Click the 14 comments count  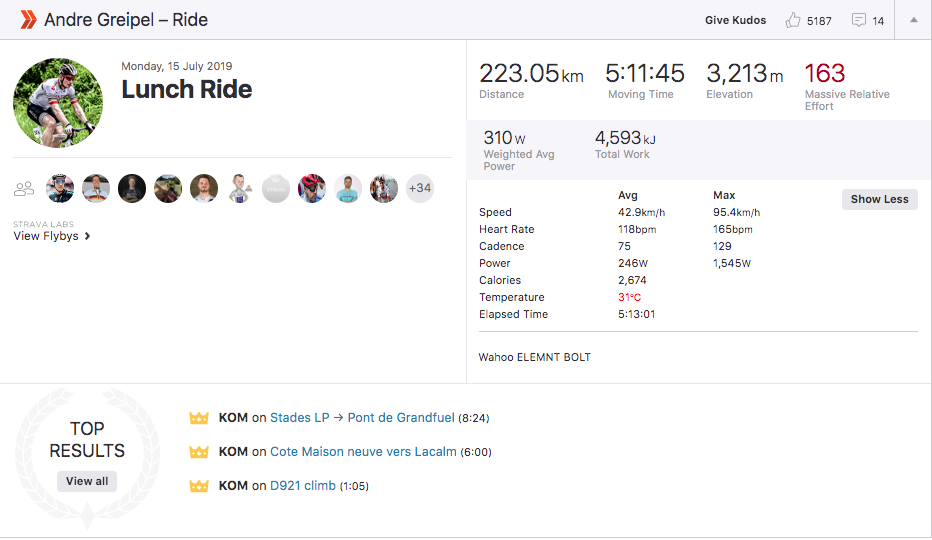click(878, 21)
